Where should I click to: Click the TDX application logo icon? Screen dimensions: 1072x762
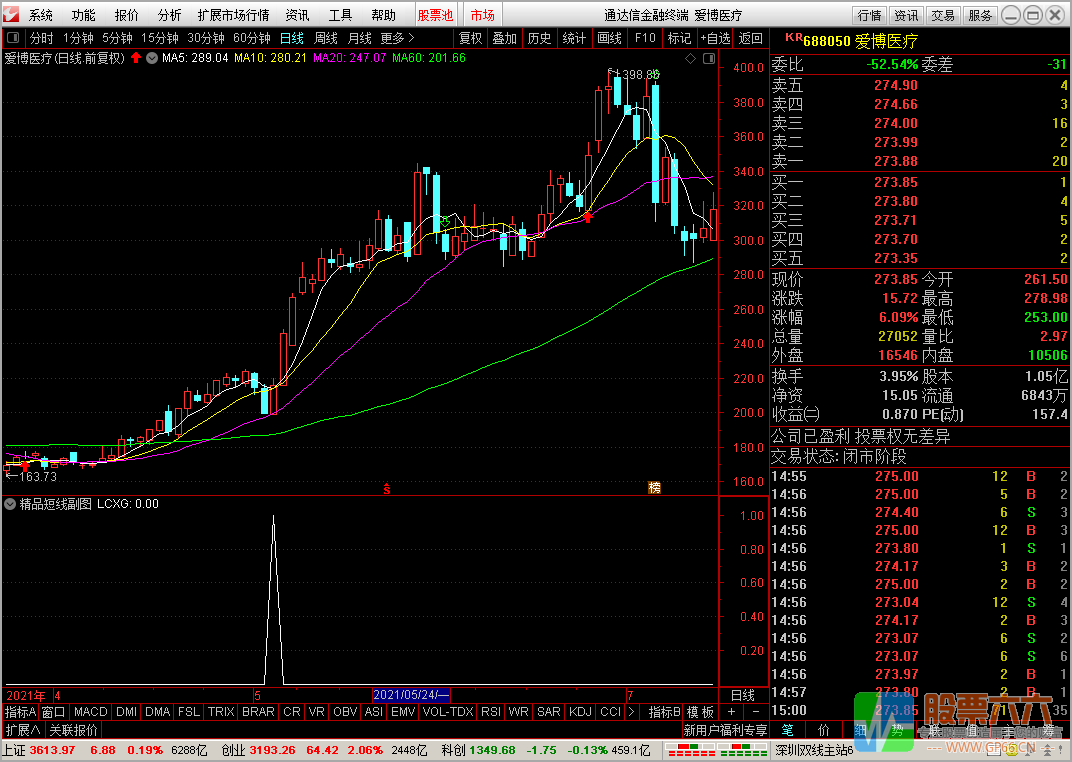point(11,14)
